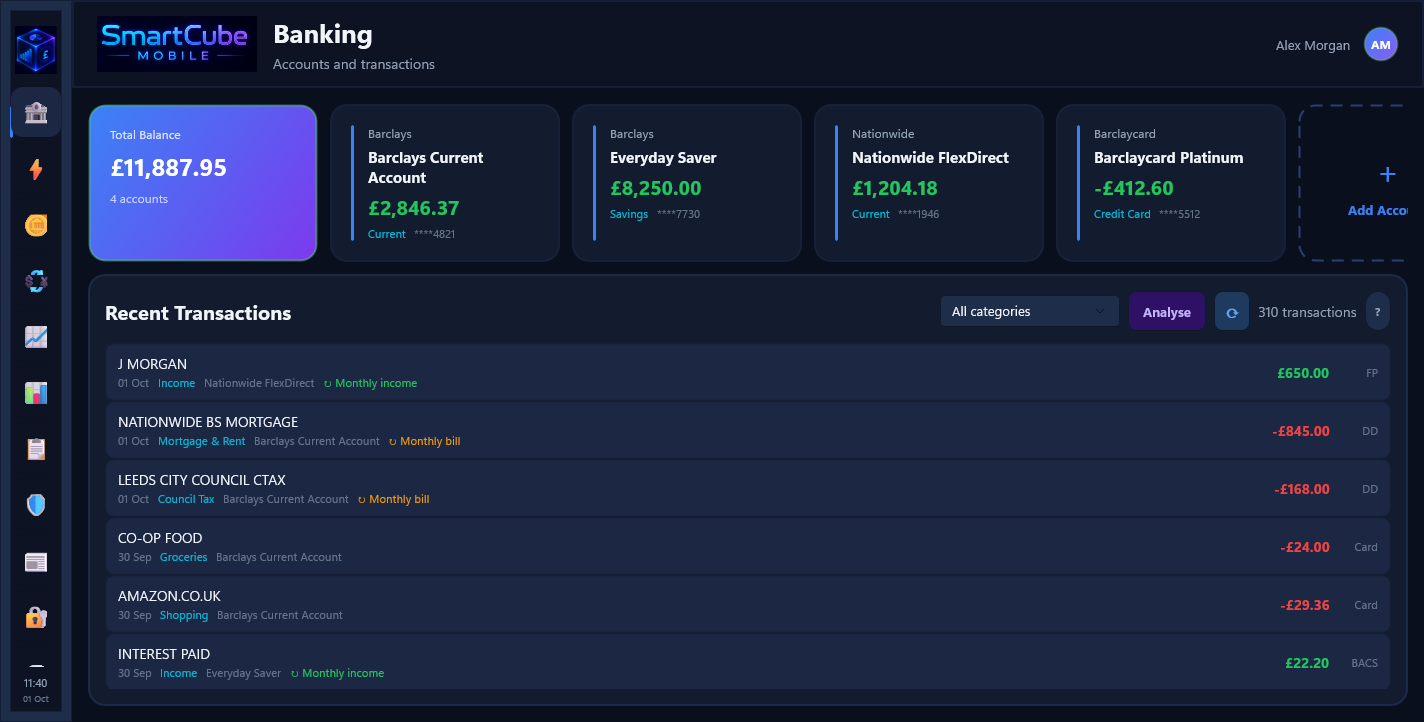
Task: Select the Everyday Saver account card
Action: click(687, 183)
